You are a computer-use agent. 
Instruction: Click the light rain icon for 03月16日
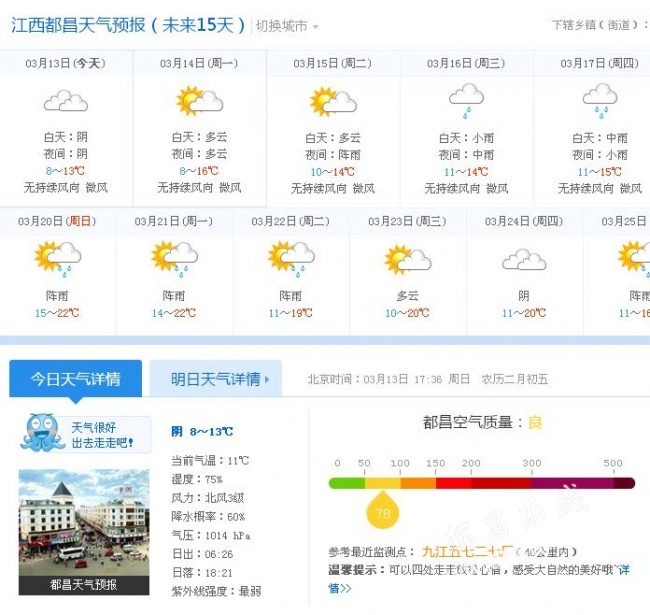(466, 101)
